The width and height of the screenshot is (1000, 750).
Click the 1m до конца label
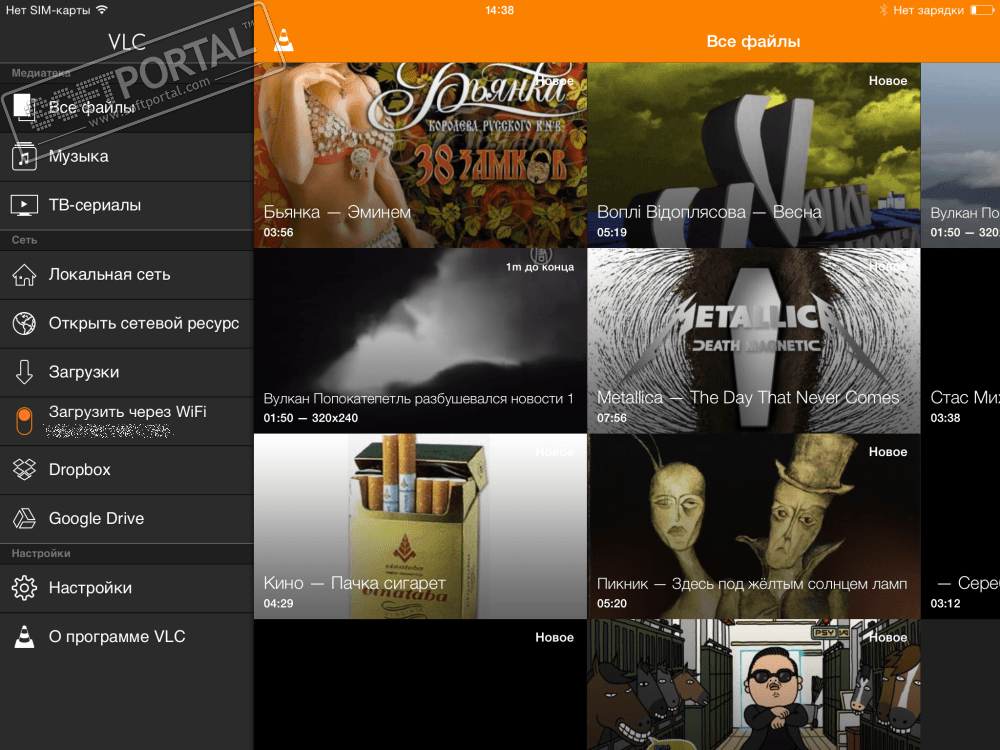coord(540,267)
